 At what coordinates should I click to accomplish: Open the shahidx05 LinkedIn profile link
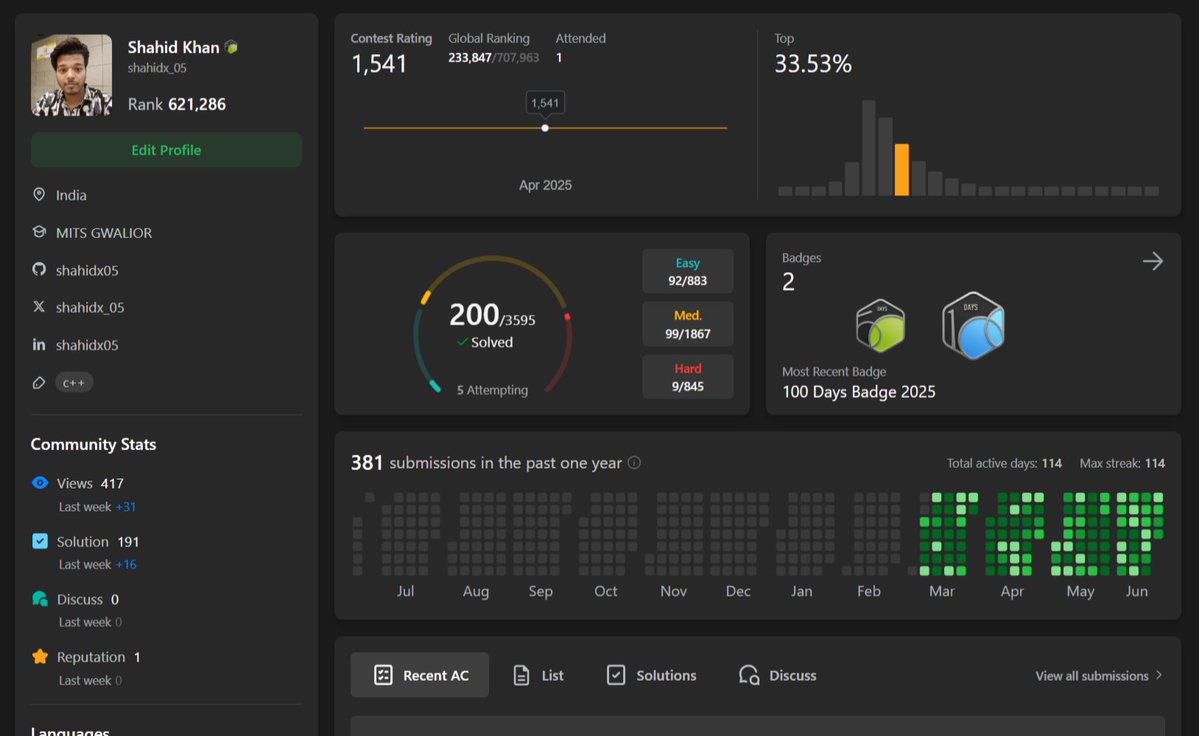(x=87, y=345)
